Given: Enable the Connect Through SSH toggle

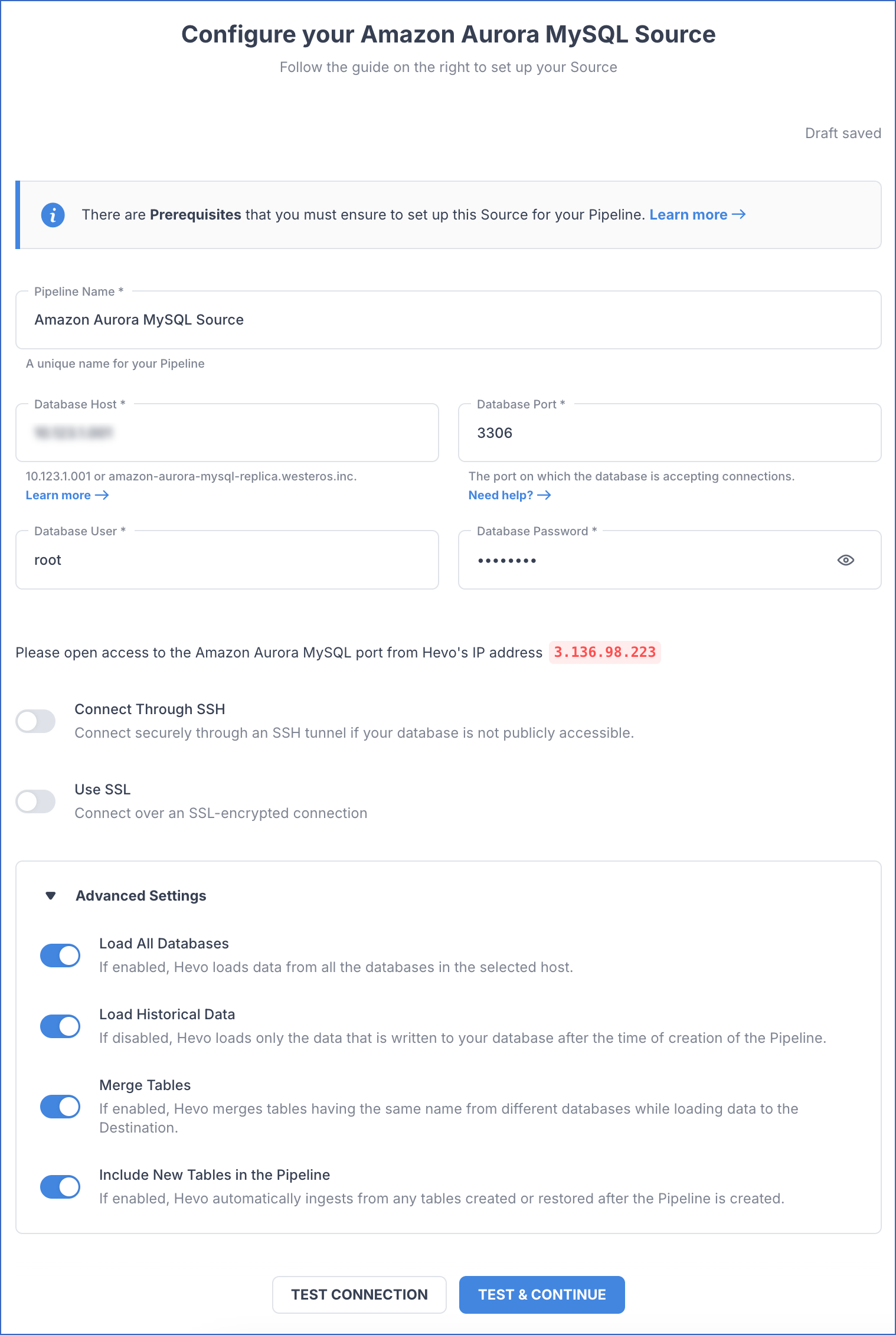Looking at the screenshot, I should tap(36, 721).
